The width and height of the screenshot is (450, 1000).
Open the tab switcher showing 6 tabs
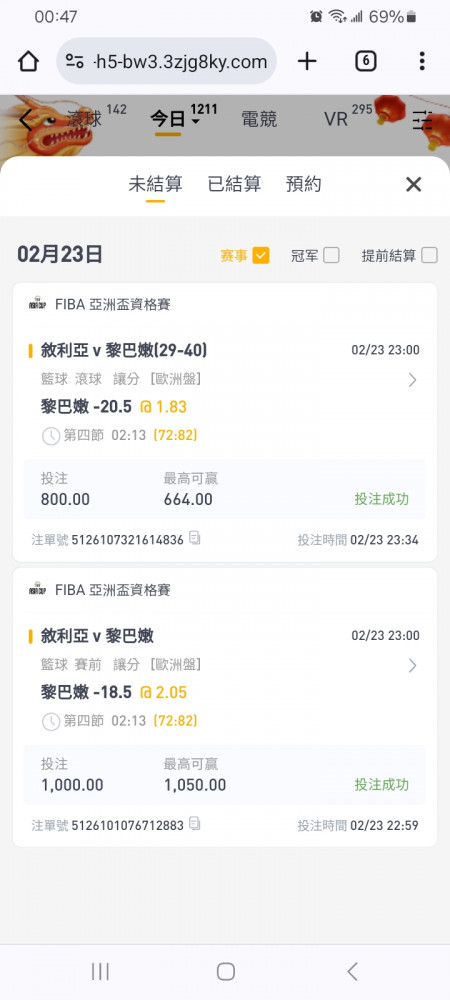click(x=365, y=61)
